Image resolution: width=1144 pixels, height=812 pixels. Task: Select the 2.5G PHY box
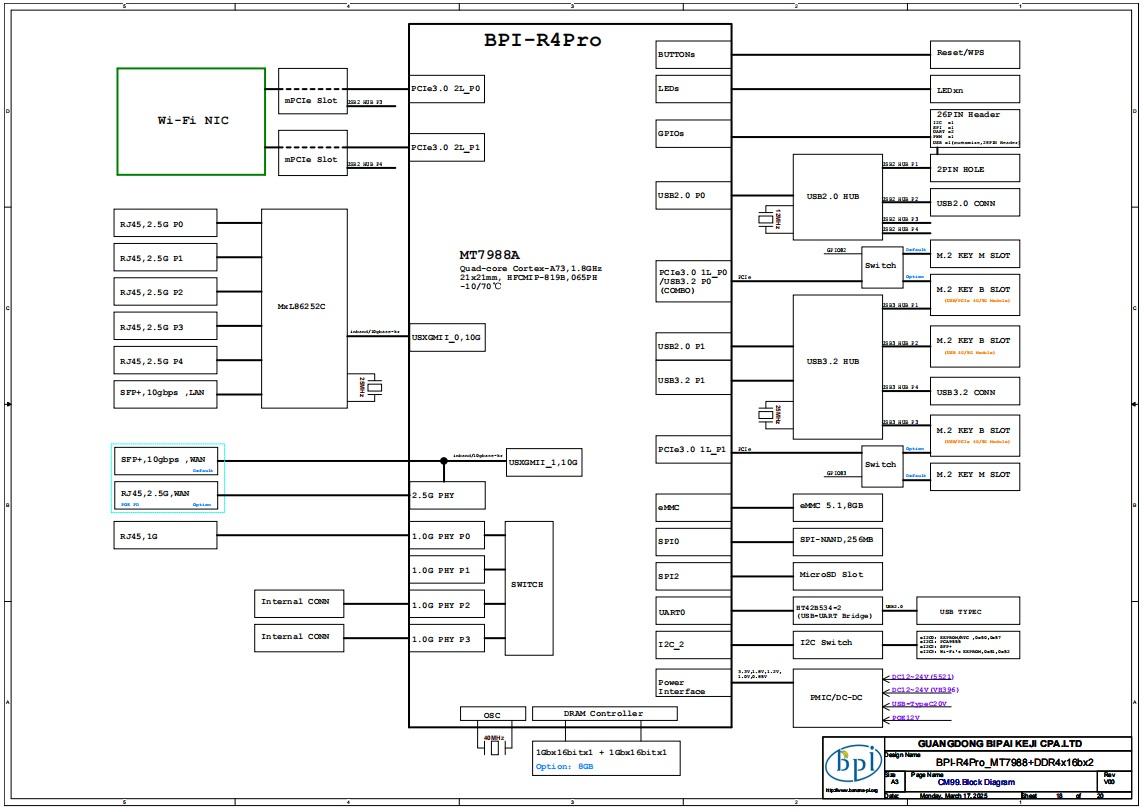coord(447,495)
